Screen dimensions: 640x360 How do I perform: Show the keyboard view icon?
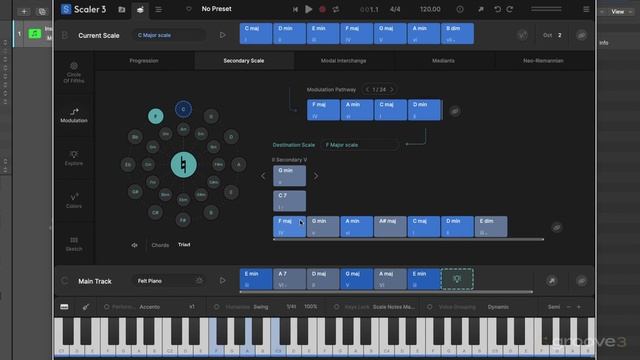coord(64,307)
